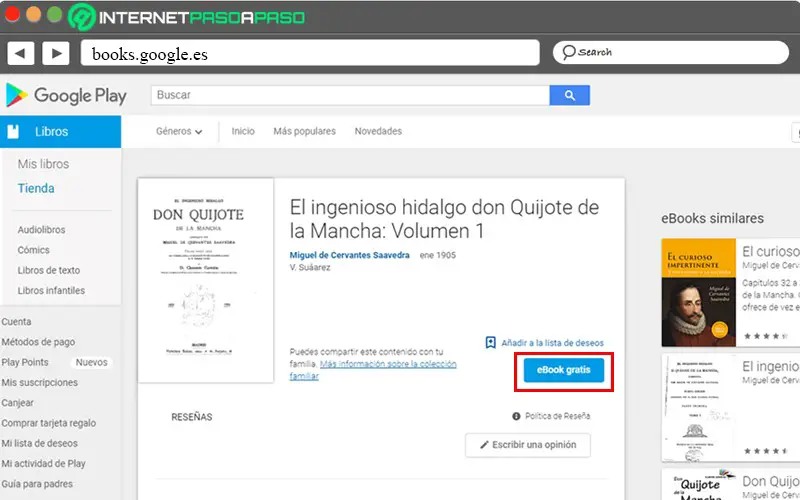Open Mi lista de deseos

point(40,443)
